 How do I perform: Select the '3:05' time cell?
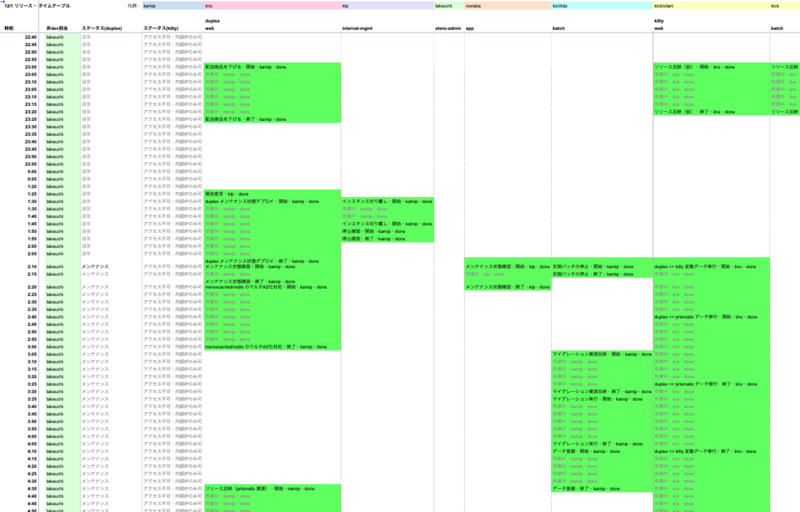click(31, 354)
